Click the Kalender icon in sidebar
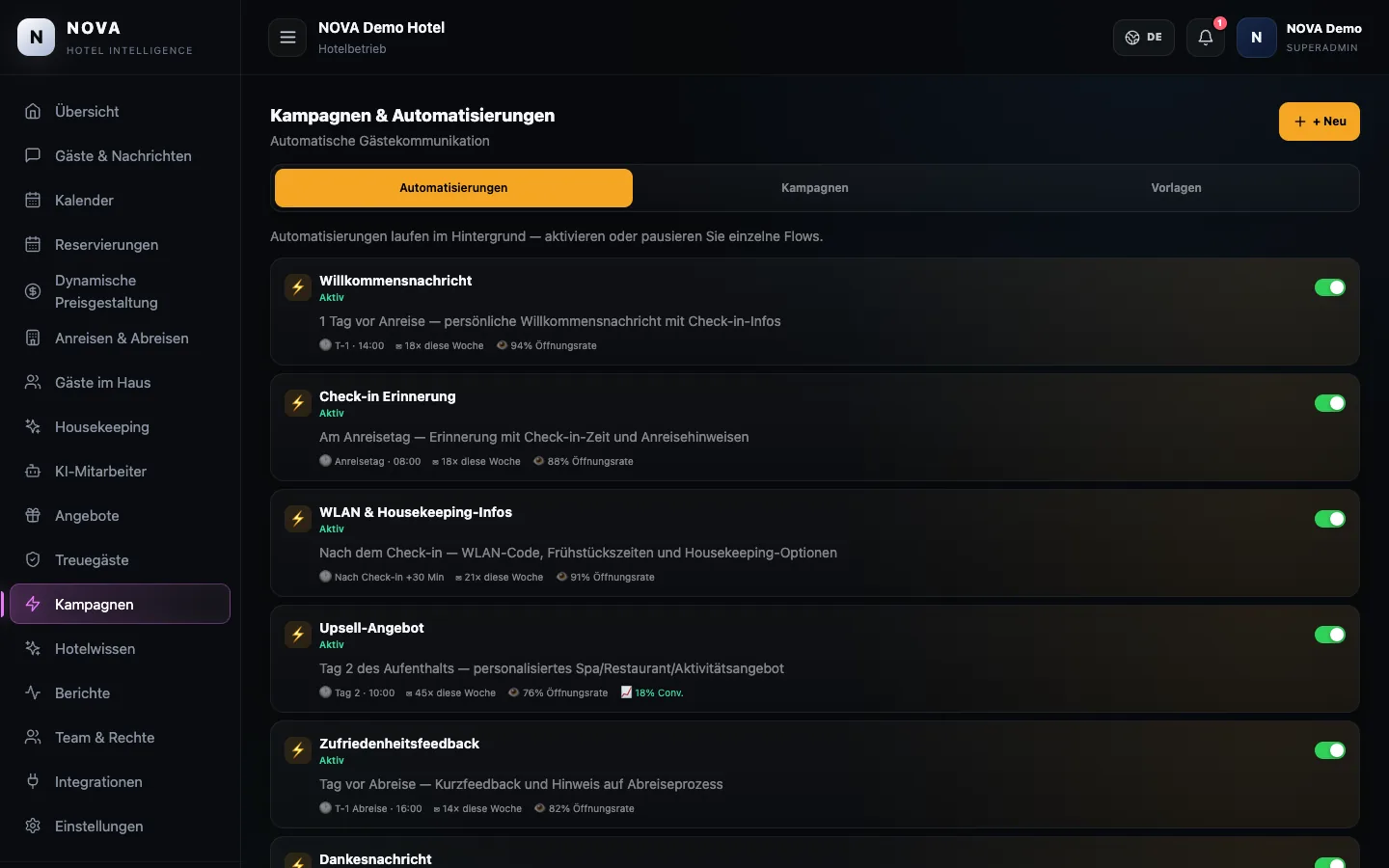Viewport: 1389px width, 868px height. point(33,200)
